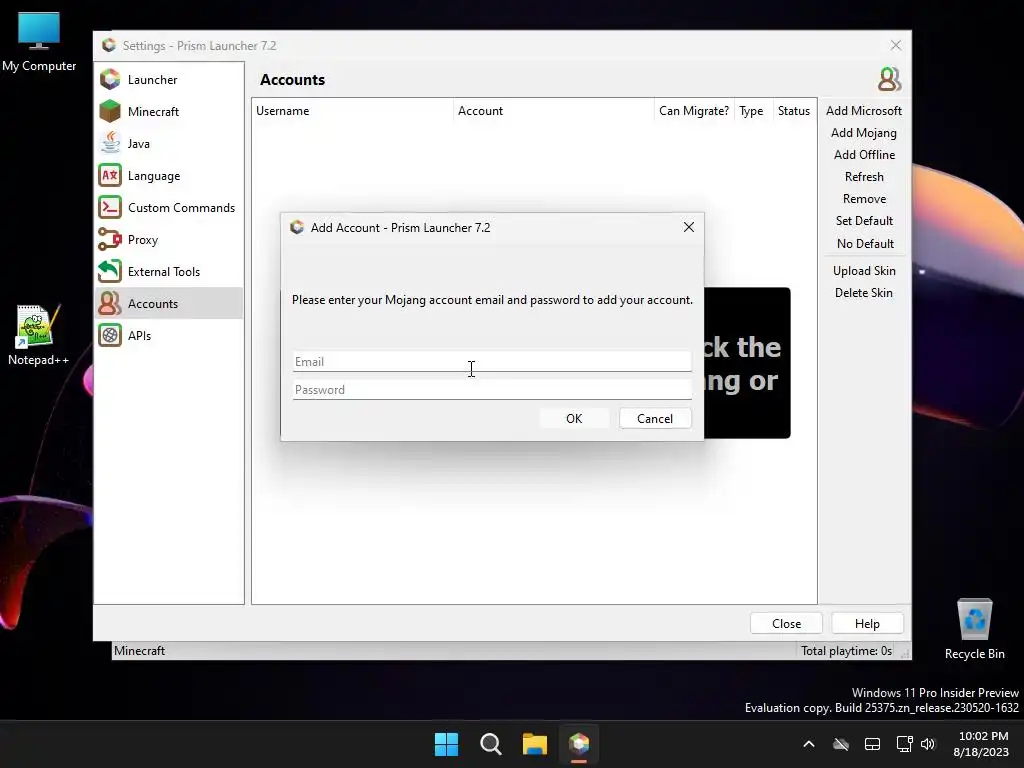
Task: Open the Windows Start menu
Action: [447, 744]
